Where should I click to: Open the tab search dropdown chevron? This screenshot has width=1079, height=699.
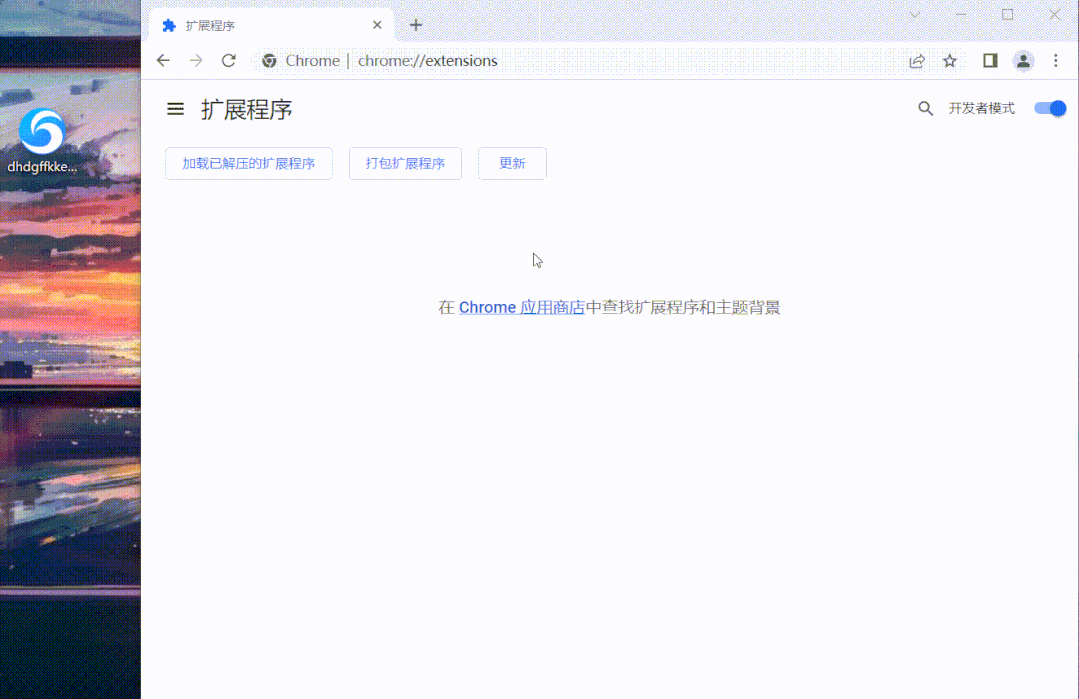(x=915, y=14)
